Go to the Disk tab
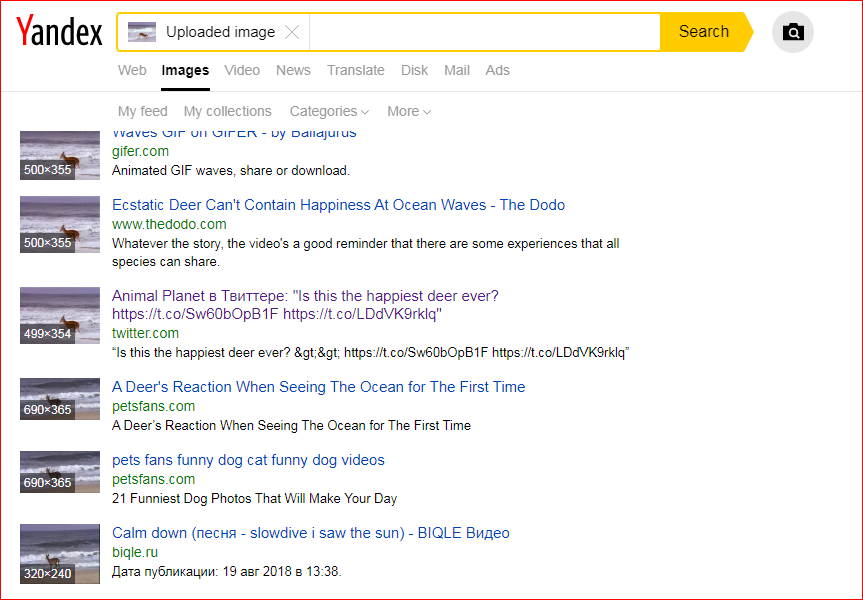 (414, 70)
